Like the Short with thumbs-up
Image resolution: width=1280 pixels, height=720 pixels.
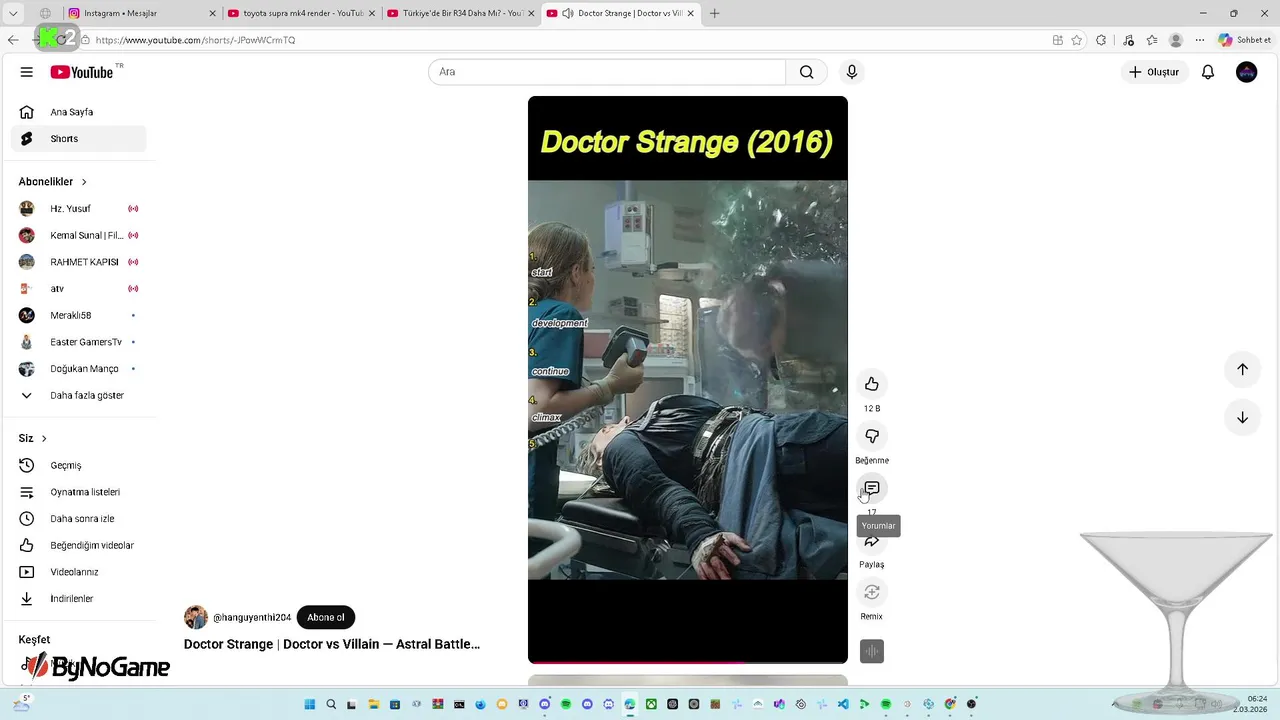872,384
